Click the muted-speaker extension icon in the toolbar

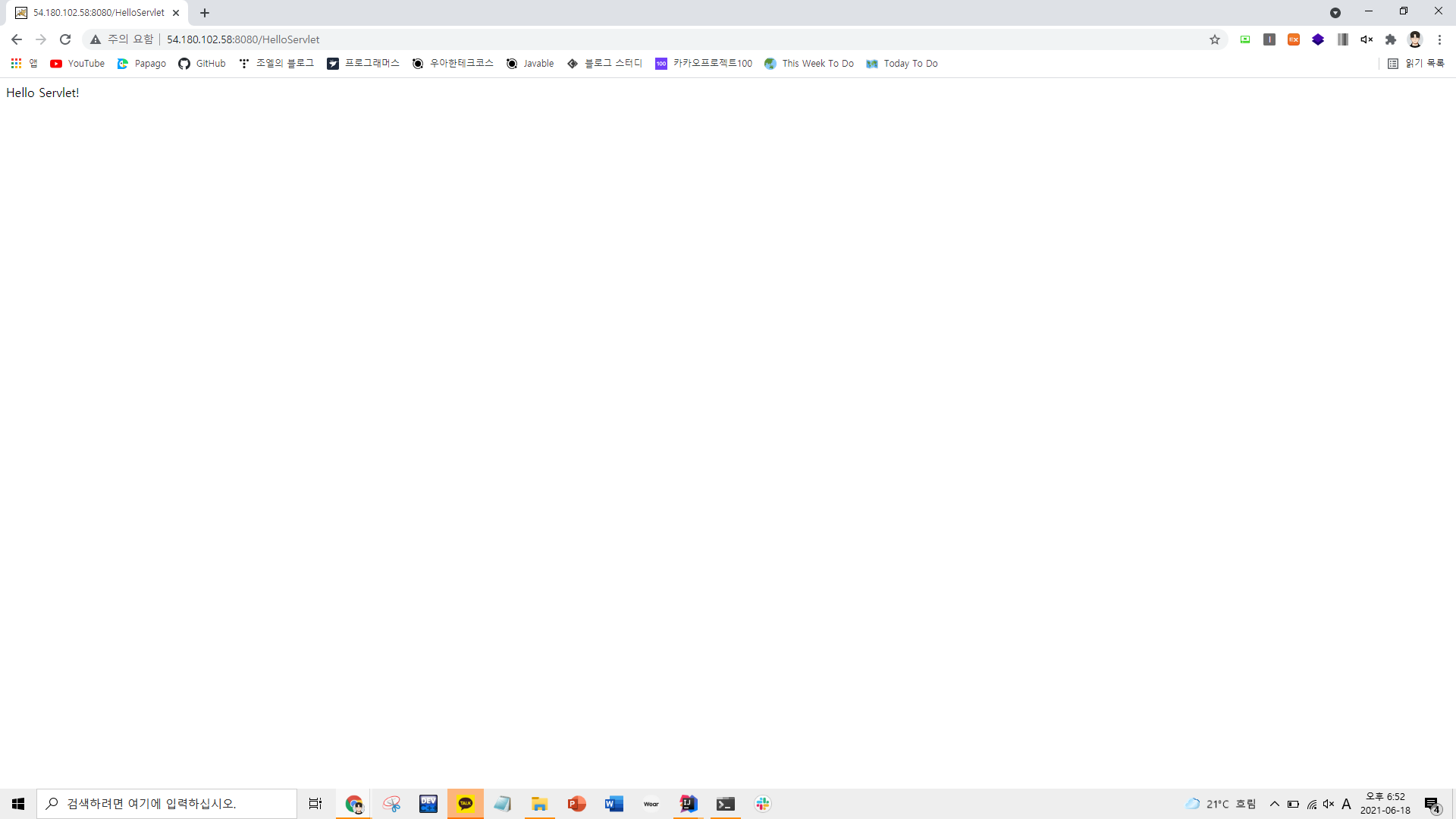coord(1367,39)
